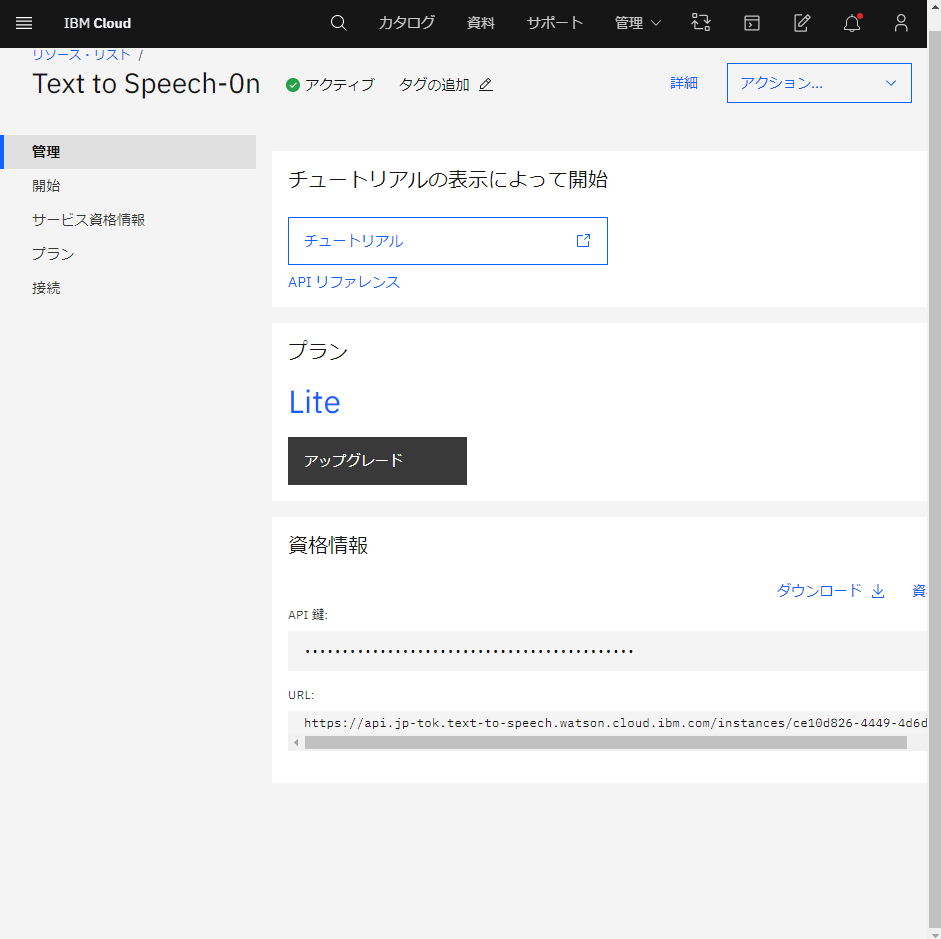941x939 pixels.
Task: Click the 資格情報 heading
Action: click(x=328, y=545)
